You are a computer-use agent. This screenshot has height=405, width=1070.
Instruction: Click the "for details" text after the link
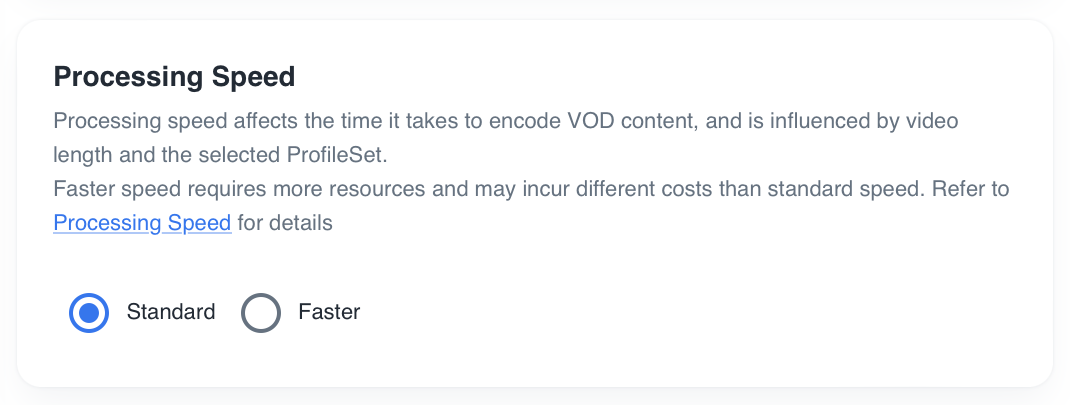[285, 223]
